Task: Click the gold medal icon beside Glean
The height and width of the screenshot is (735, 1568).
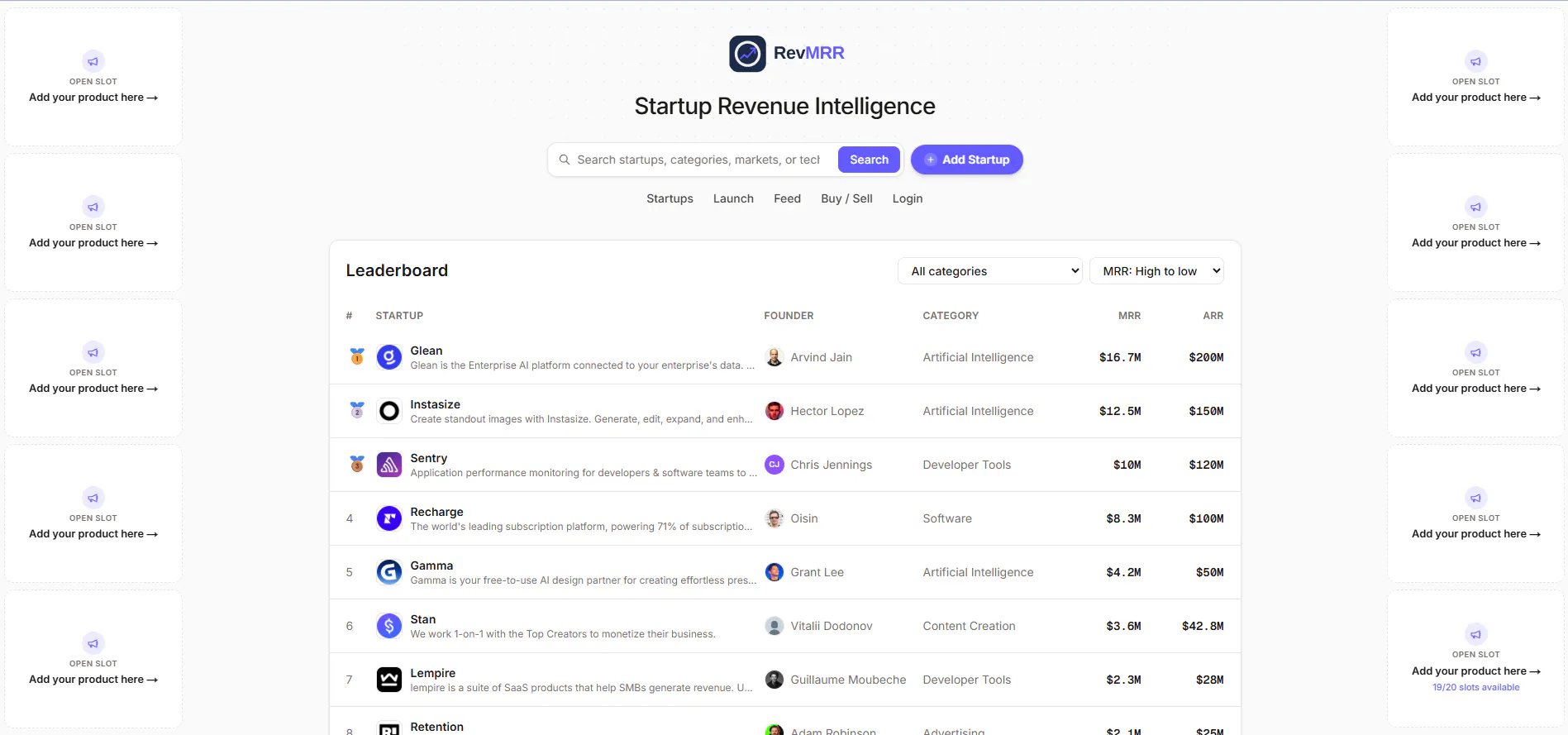Action: pos(357,356)
